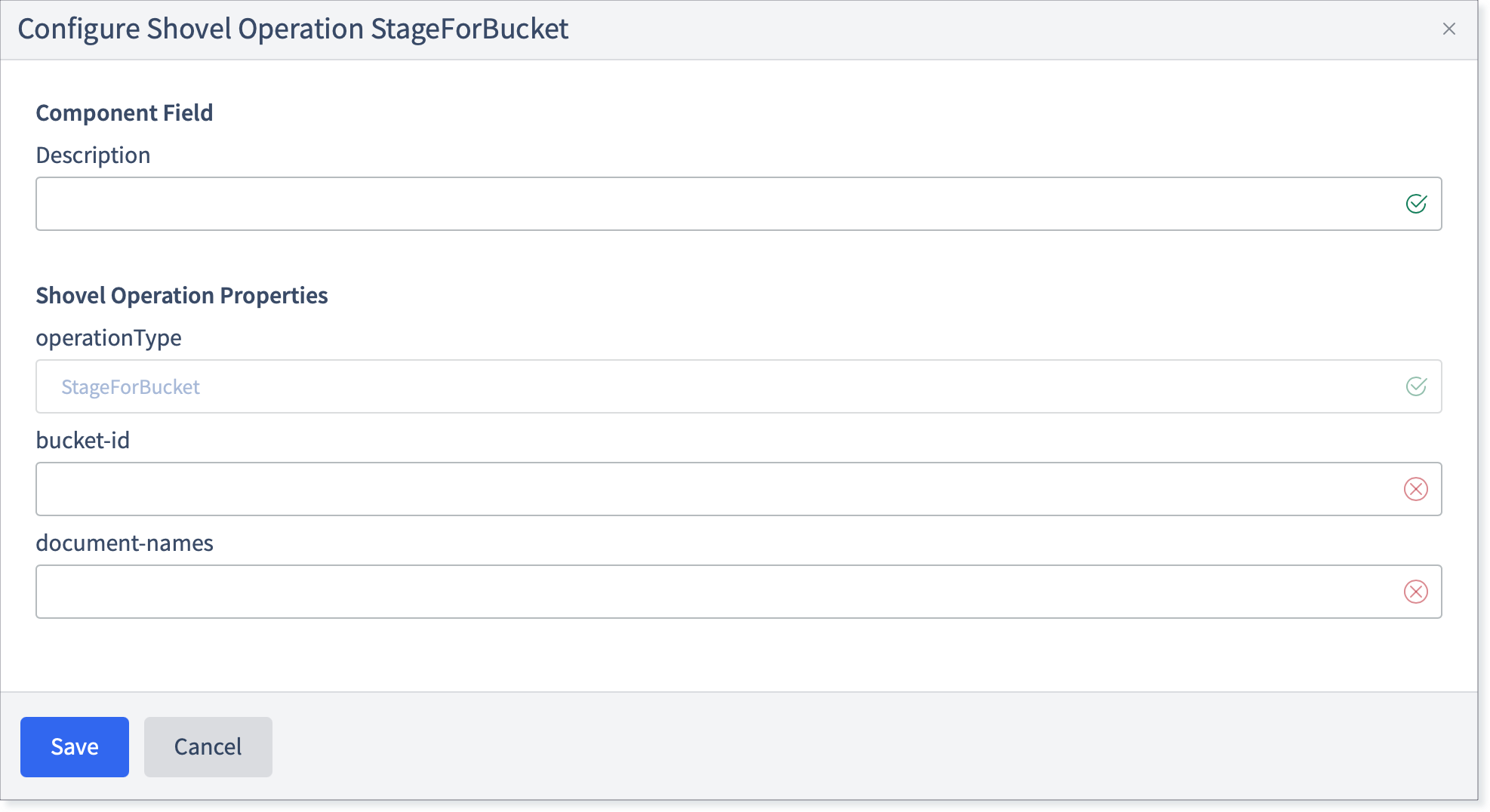Click the Description field label

coord(94,155)
